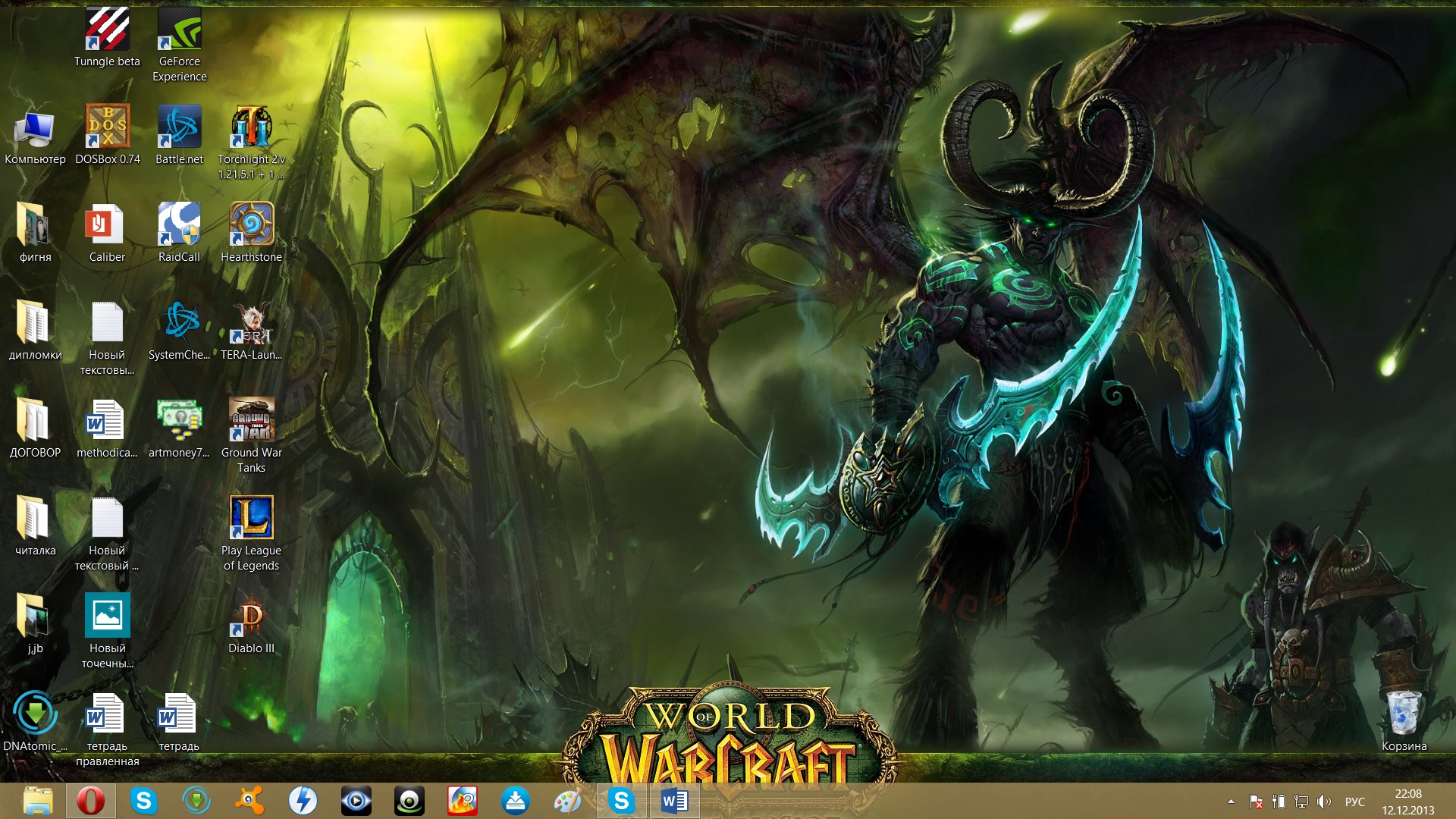Open Paint from the taskbar palette icon
Image resolution: width=1456 pixels, height=819 pixels.
click(568, 801)
